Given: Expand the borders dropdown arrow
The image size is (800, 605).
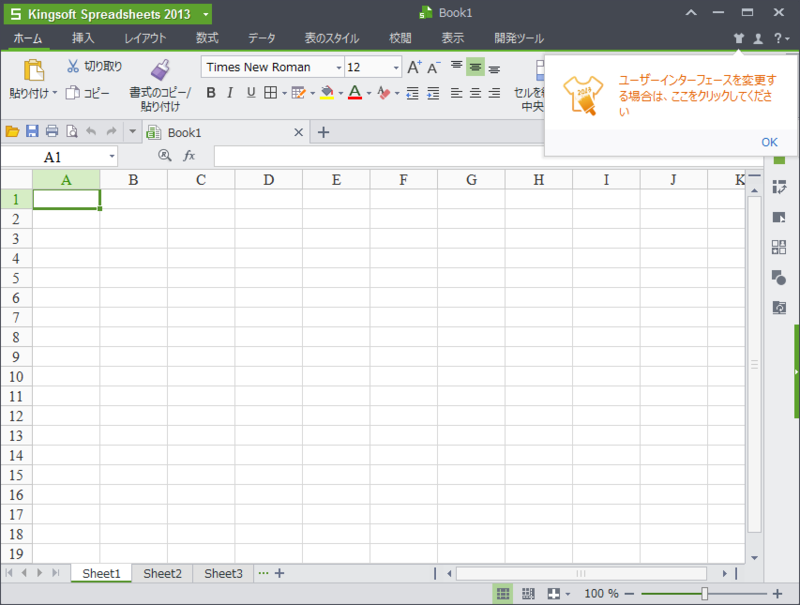Looking at the screenshot, I should click(x=284, y=93).
